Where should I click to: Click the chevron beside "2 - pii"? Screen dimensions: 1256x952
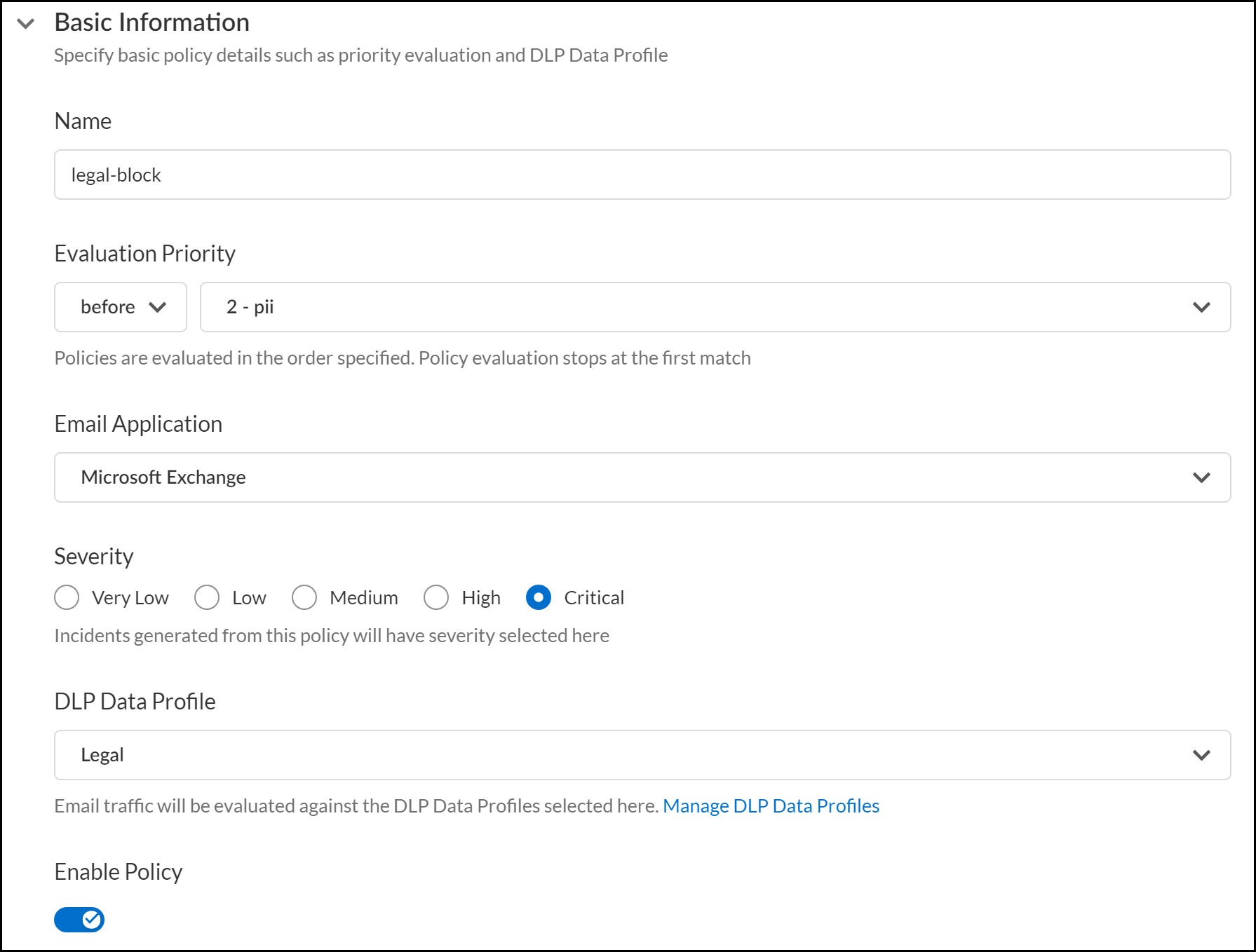pyautogui.click(x=1201, y=306)
